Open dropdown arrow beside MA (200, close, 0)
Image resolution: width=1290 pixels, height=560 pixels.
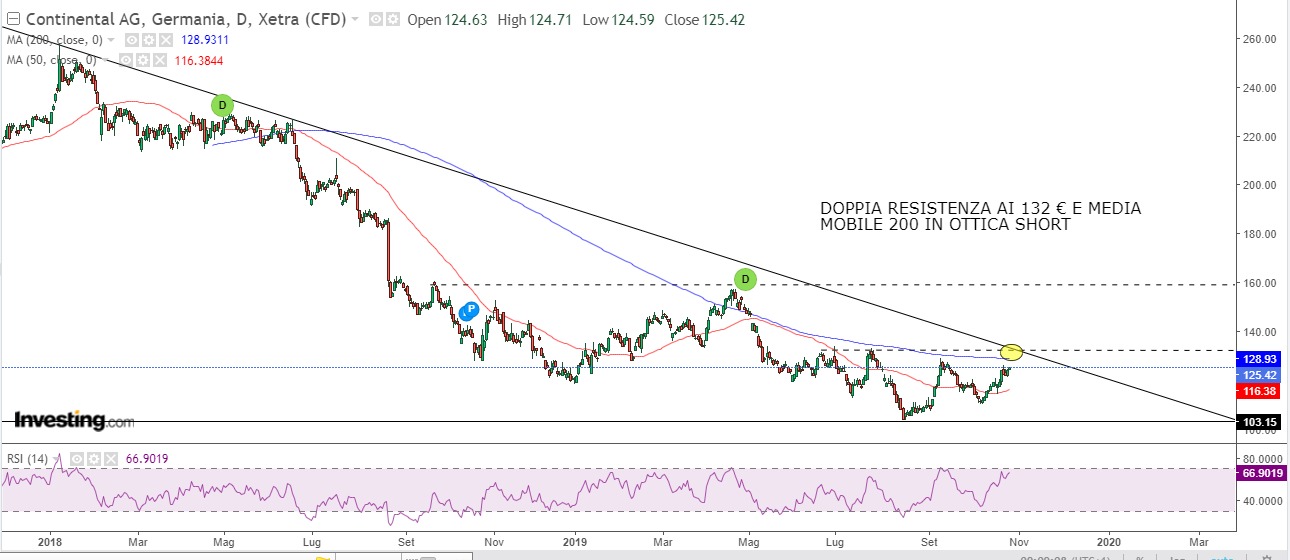(x=111, y=40)
